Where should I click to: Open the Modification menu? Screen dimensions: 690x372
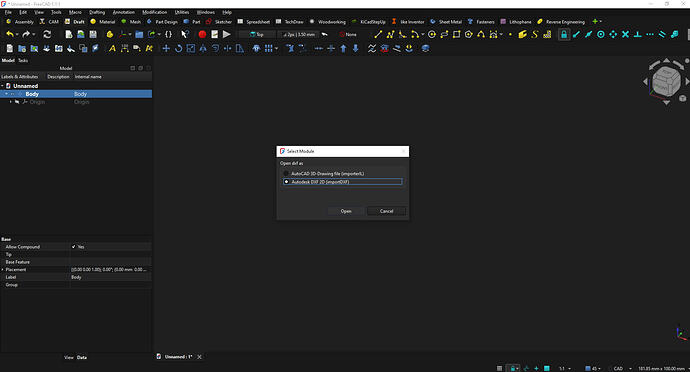click(x=154, y=12)
